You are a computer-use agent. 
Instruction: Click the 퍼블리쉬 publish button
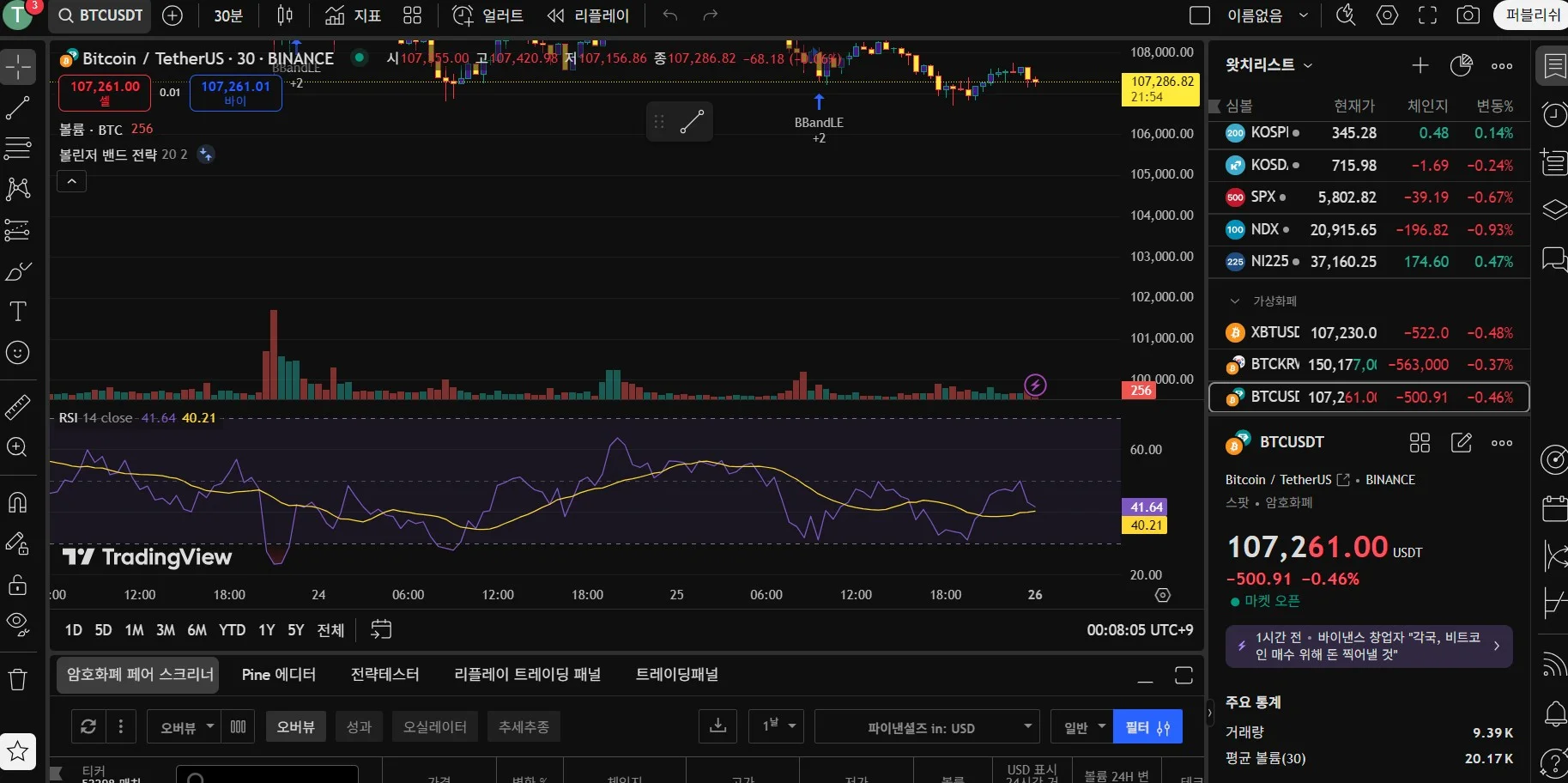1533,15
